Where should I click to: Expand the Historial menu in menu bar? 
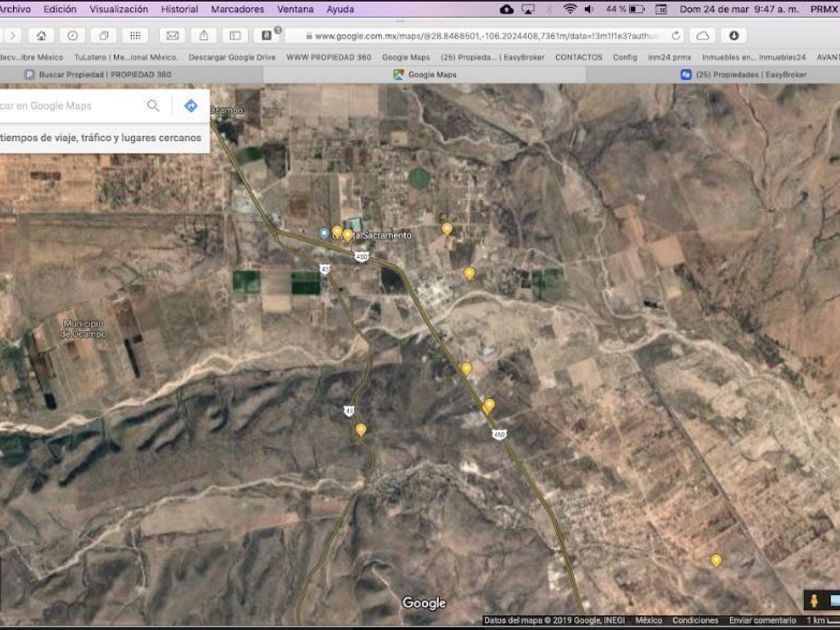(x=179, y=9)
